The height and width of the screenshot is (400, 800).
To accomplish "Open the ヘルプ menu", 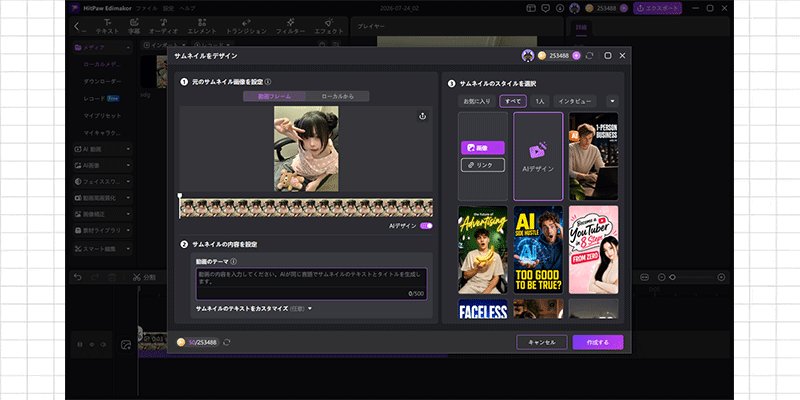I will [187, 8].
